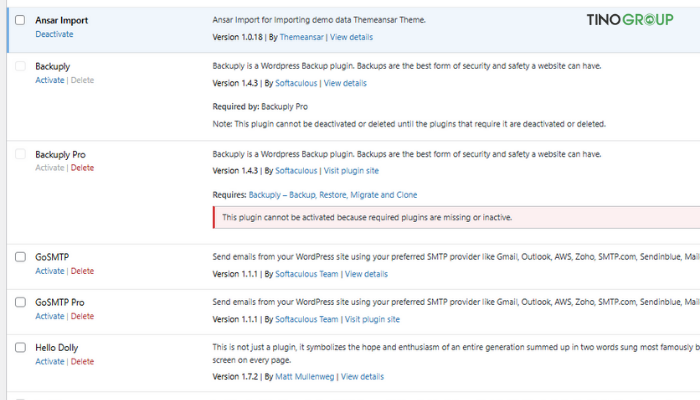
Task: Open Themeansar author link
Action: (301, 37)
